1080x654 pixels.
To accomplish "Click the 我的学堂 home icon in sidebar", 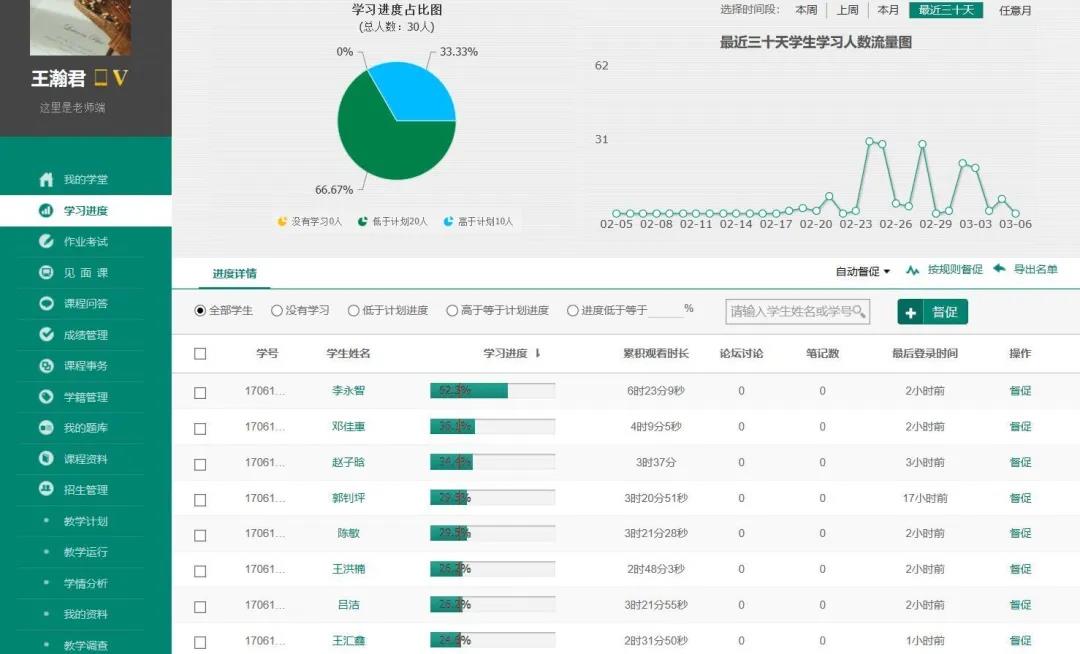I will [x=46, y=180].
